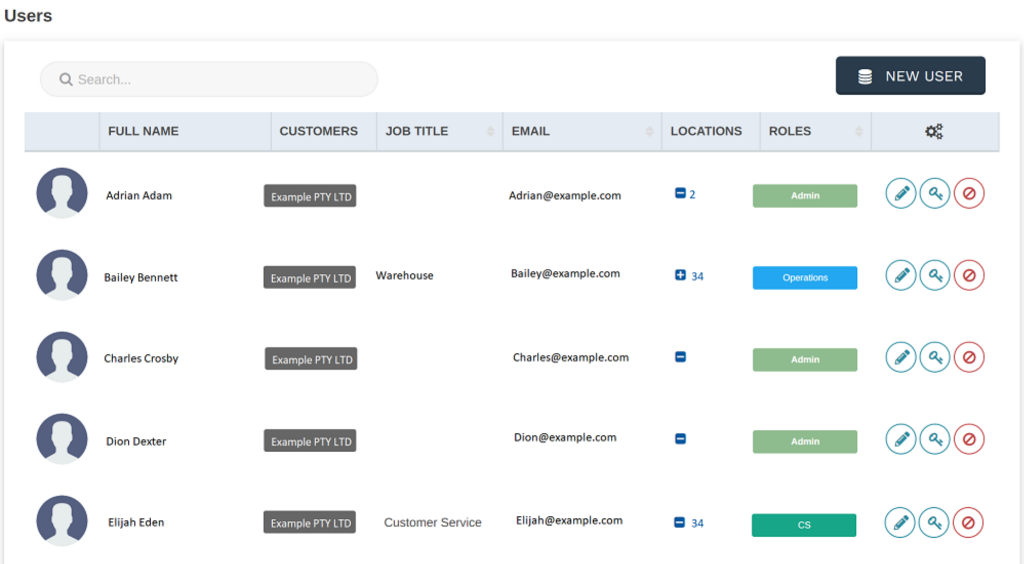Click the Example PTY LTD tag for Dion Dexter

[310, 441]
